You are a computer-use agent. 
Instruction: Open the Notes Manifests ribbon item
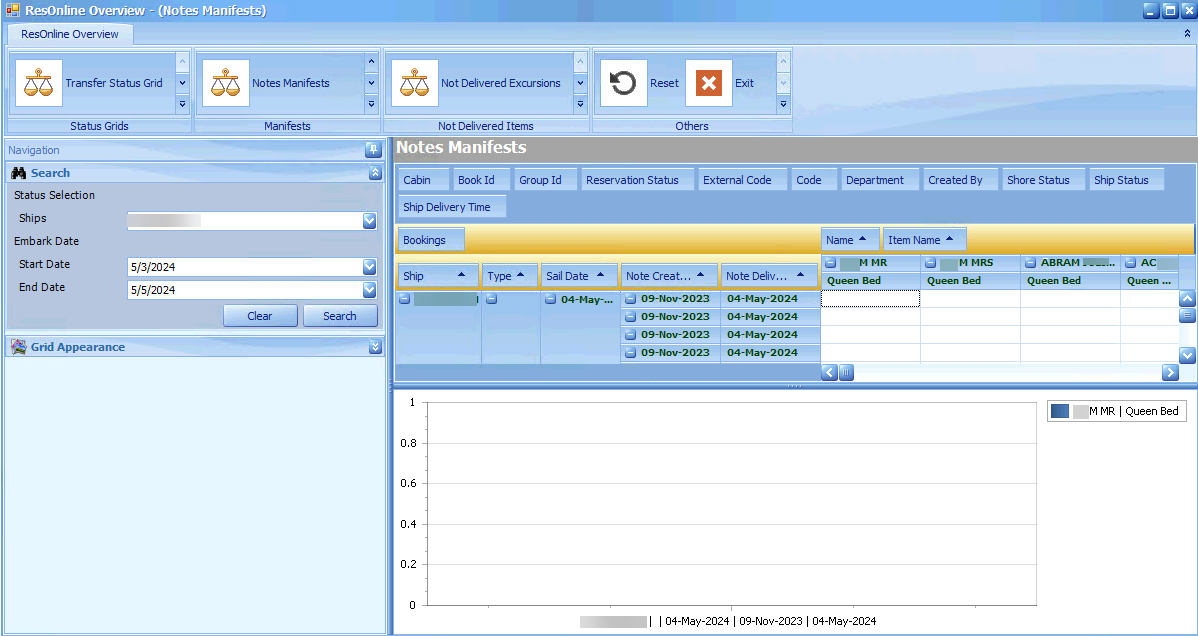(x=267, y=83)
